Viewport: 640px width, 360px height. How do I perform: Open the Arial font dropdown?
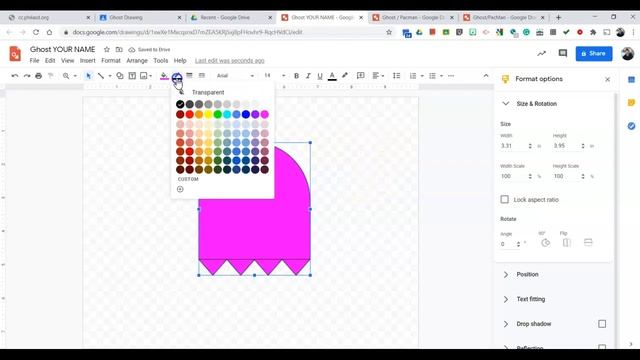pyautogui.click(x=235, y=76)
